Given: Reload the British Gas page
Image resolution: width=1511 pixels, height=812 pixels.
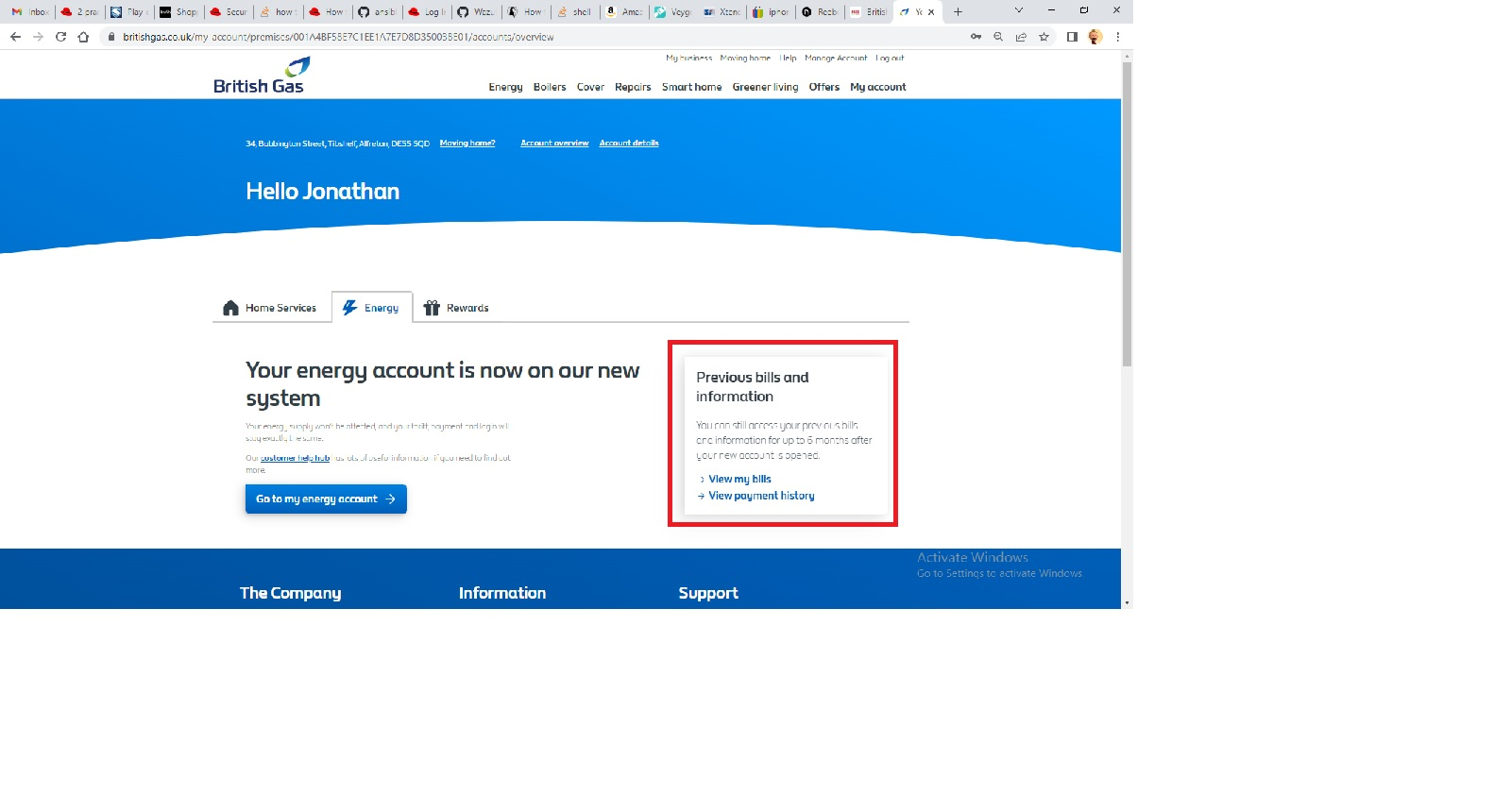Looking at the screenshot, I should pos(60,37).
